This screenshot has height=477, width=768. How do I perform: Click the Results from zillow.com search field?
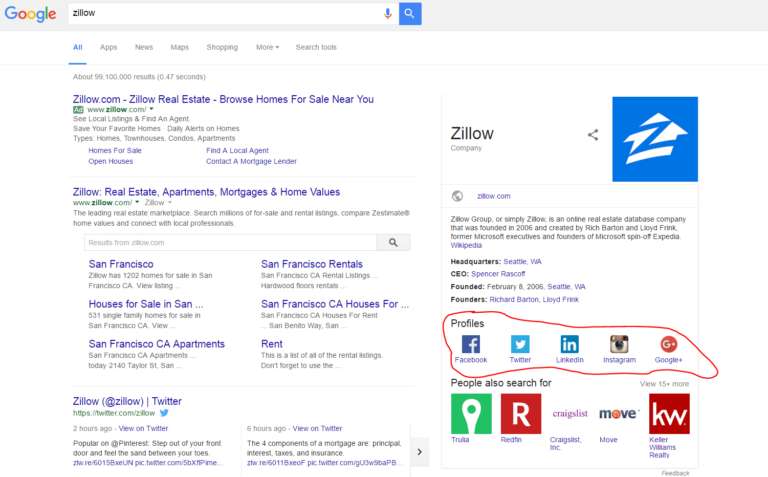tap(230, 242)
